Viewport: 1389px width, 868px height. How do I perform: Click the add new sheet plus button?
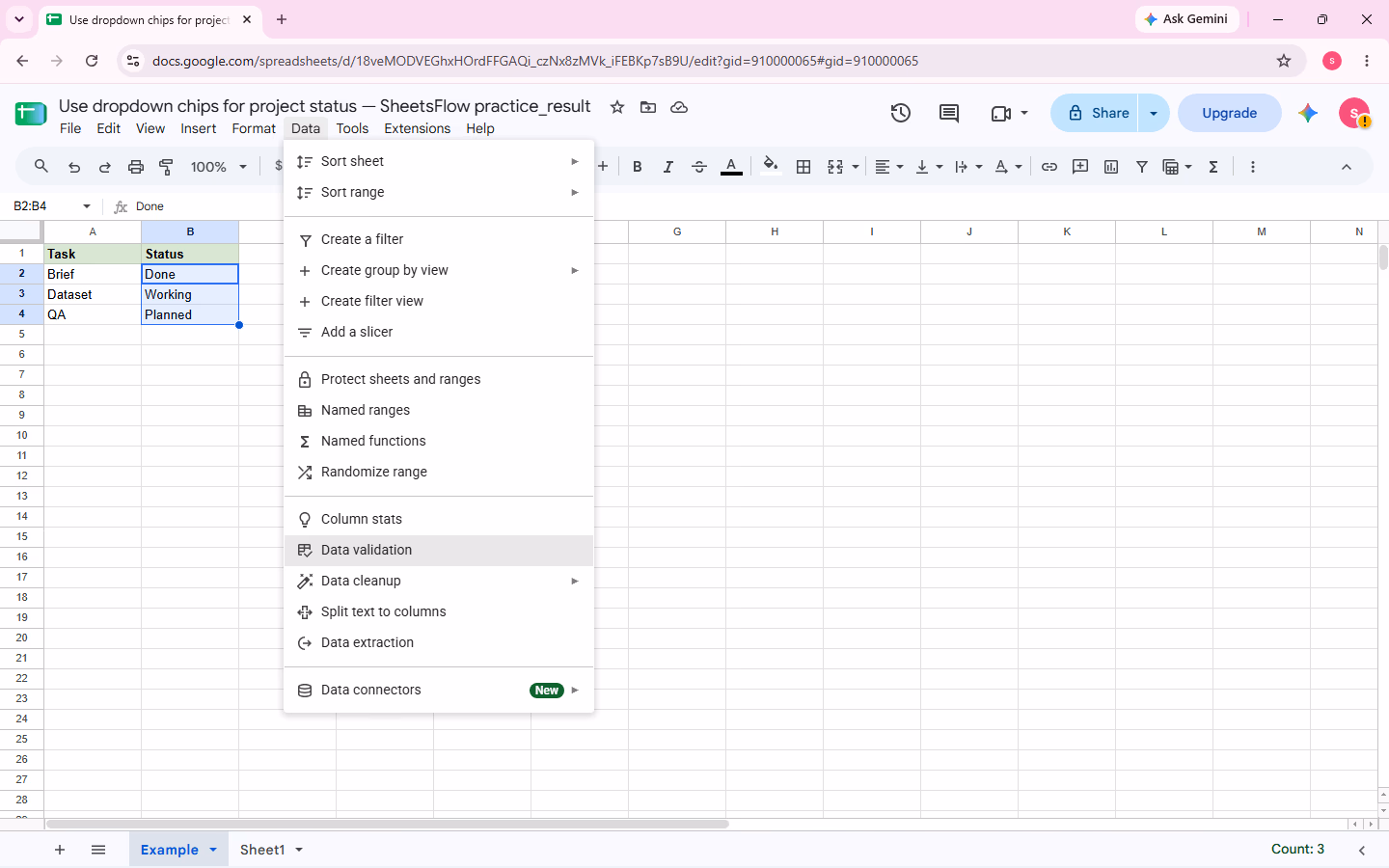(x=60, y=850)
